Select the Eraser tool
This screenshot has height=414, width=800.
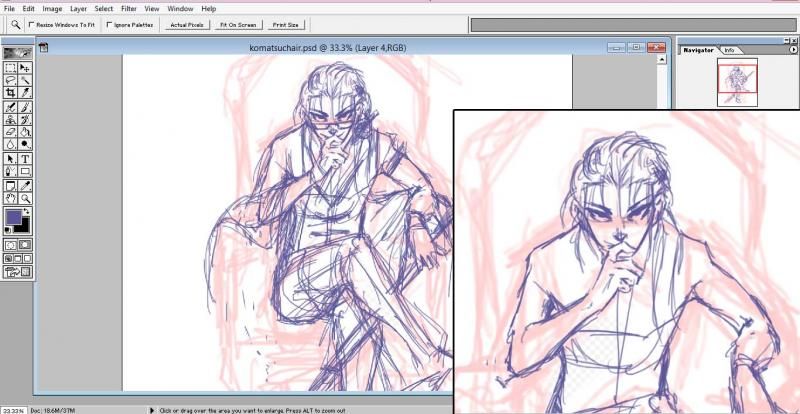coord(10,132)
